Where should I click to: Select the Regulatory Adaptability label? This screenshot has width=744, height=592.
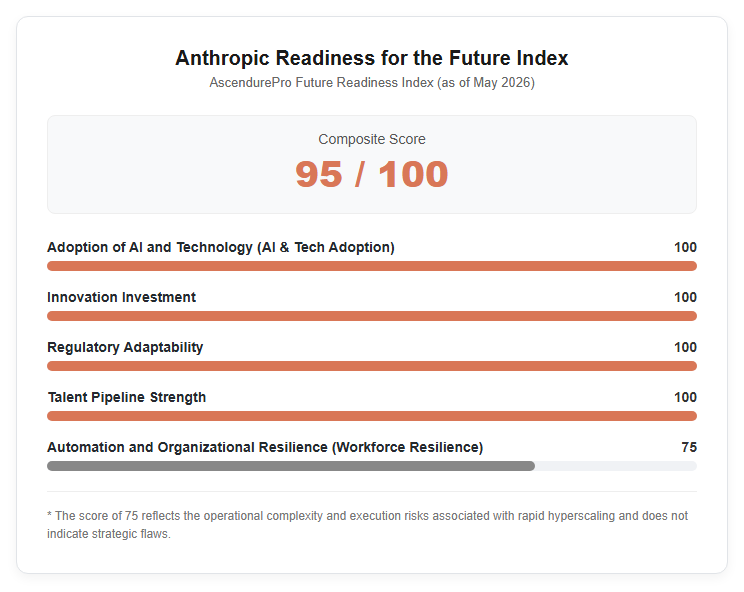click(x=125, y=347)
